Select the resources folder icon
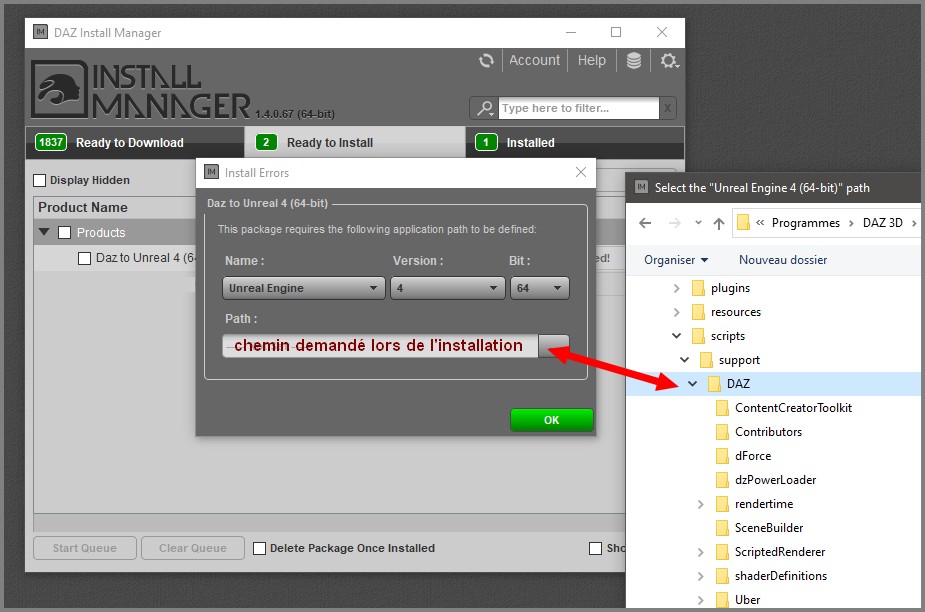This screenshot has height=612, width=925. (698, 312)
